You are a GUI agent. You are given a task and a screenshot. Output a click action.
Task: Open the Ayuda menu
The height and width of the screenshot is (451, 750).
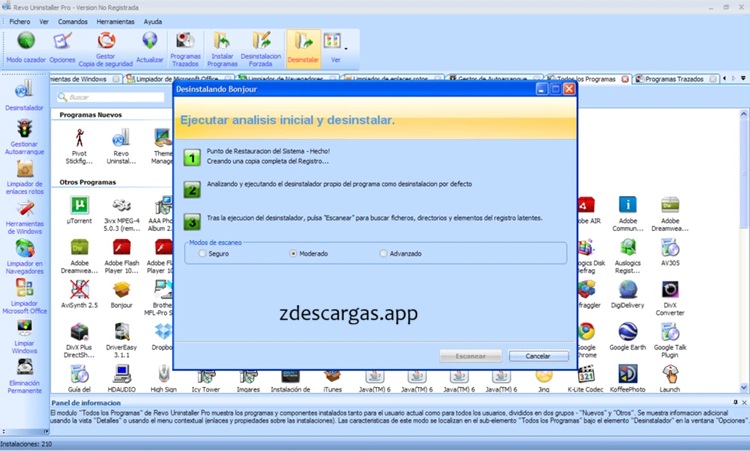click(x=153, y=22)
